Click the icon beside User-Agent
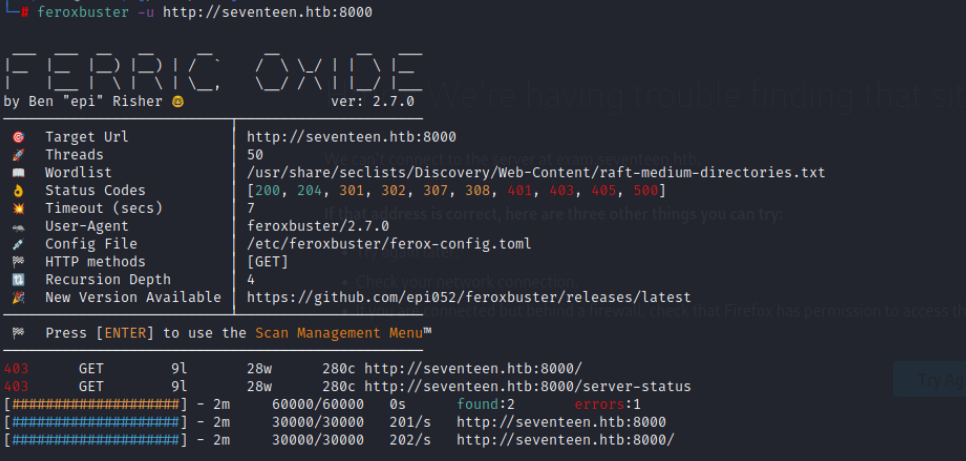The height and width of the screenshot is (461, 966). click(x=18, y=226)
